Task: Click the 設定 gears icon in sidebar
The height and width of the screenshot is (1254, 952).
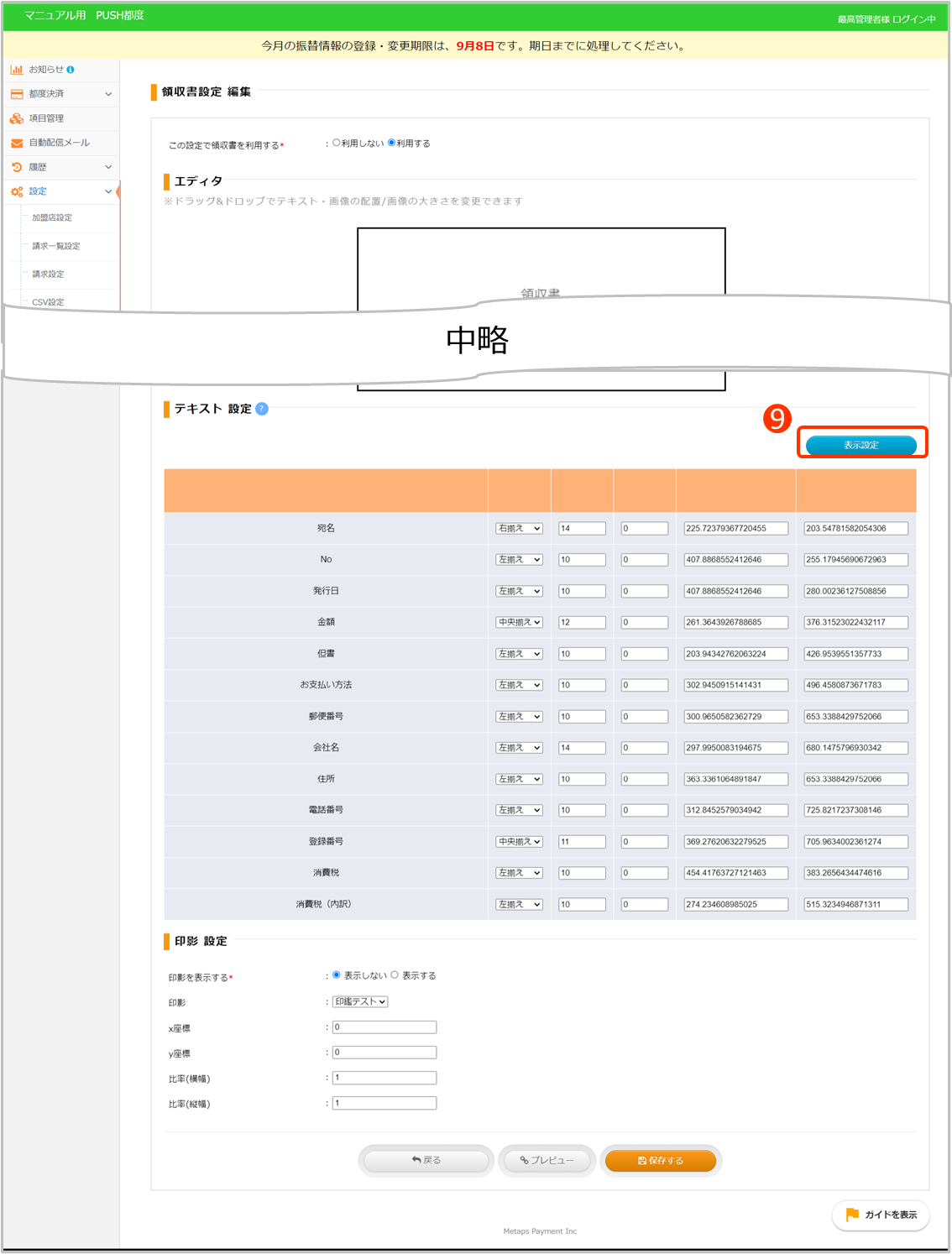Action: (x=17, y=192)
